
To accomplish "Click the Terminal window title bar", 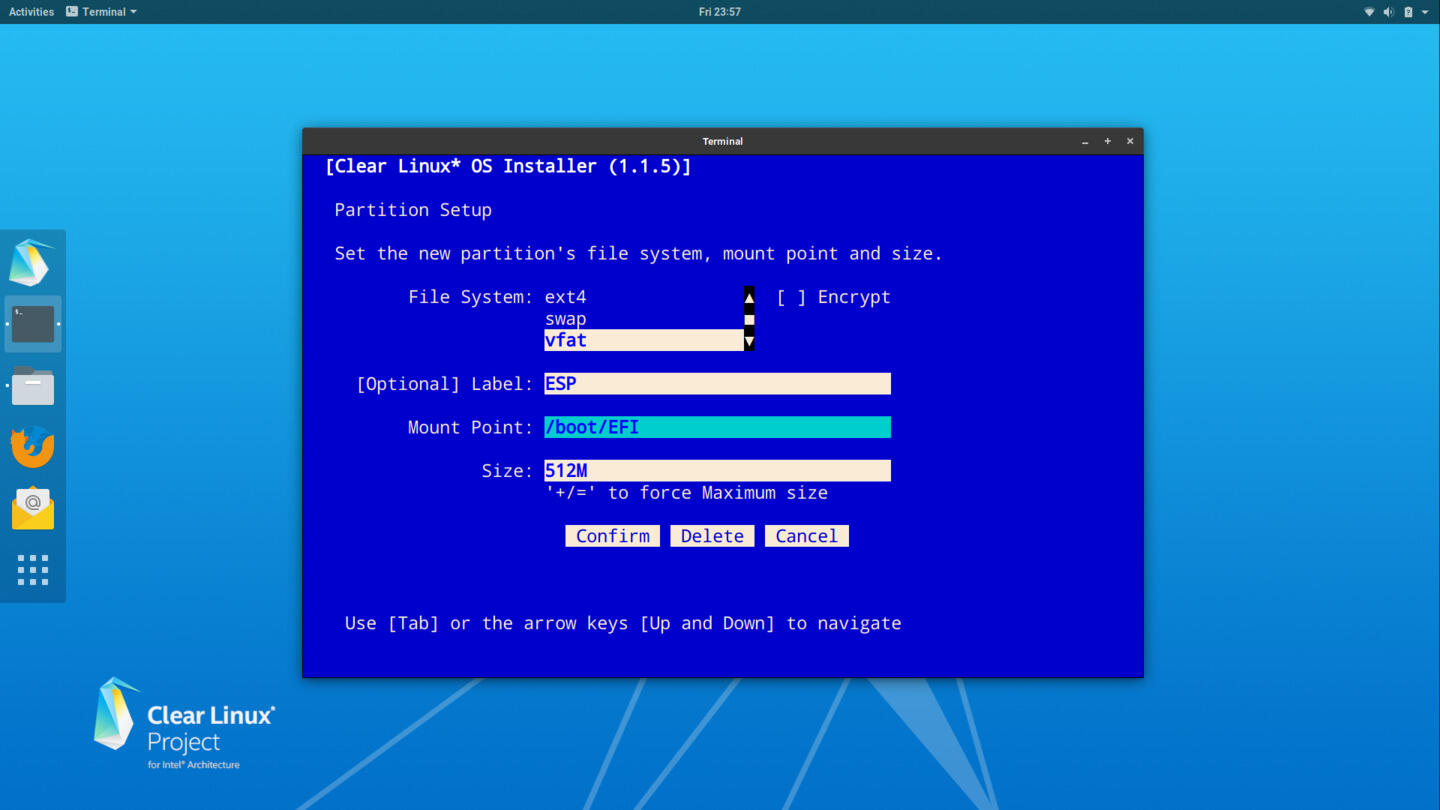I will 722,141.
